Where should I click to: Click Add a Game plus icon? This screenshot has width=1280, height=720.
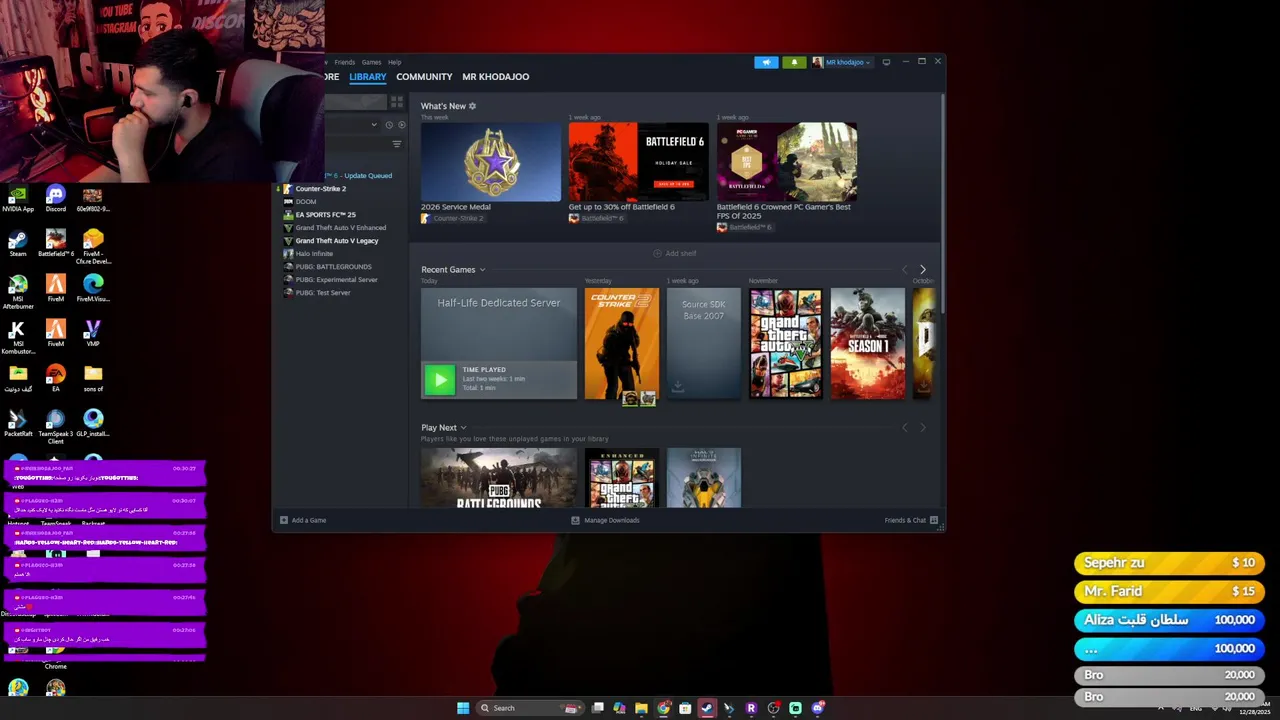click(284, 520)
